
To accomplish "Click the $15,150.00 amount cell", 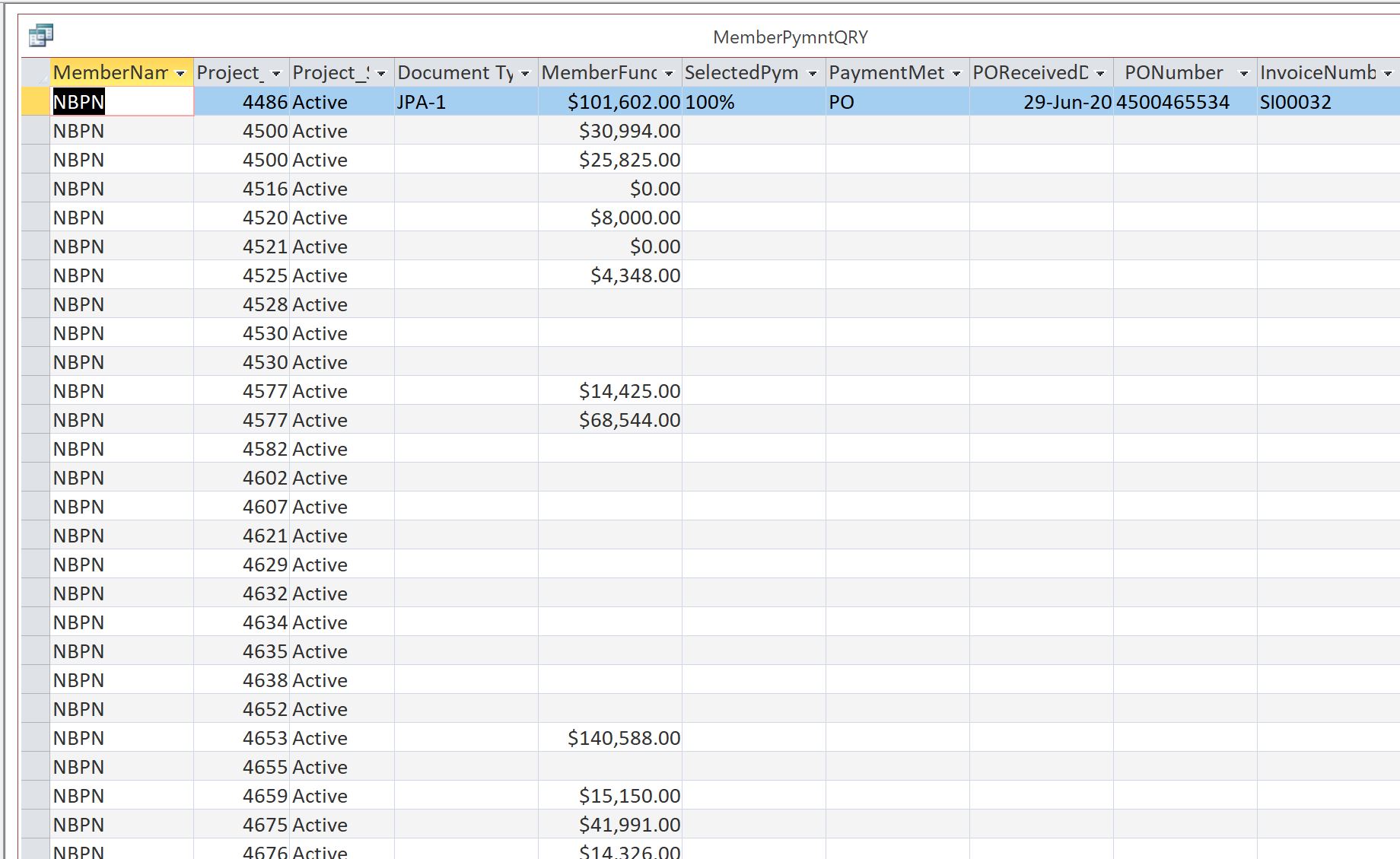I will (610, 796).
